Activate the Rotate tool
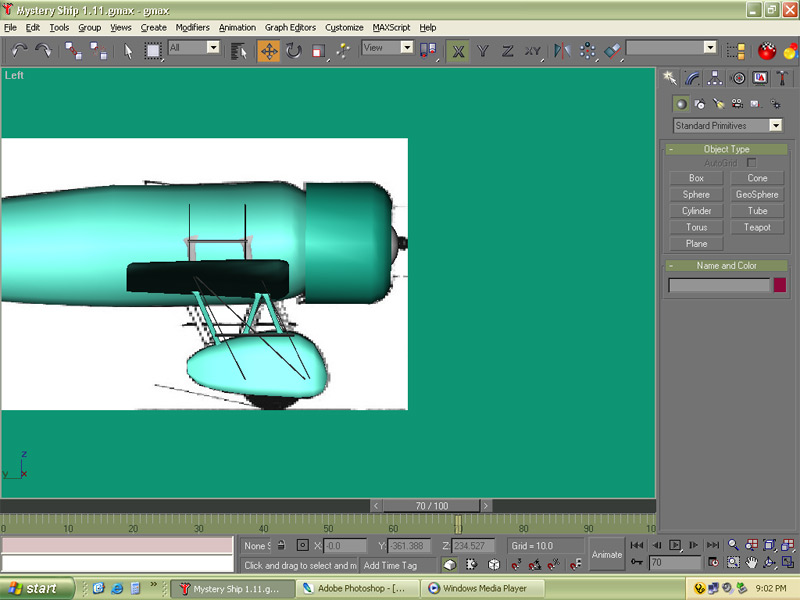 (294, 51)
